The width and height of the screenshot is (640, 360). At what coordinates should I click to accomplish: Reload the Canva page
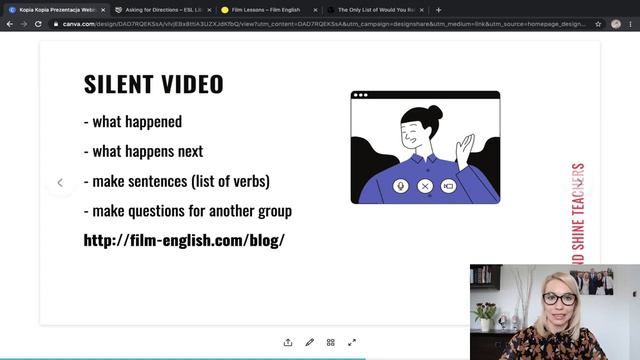[38, 24]
